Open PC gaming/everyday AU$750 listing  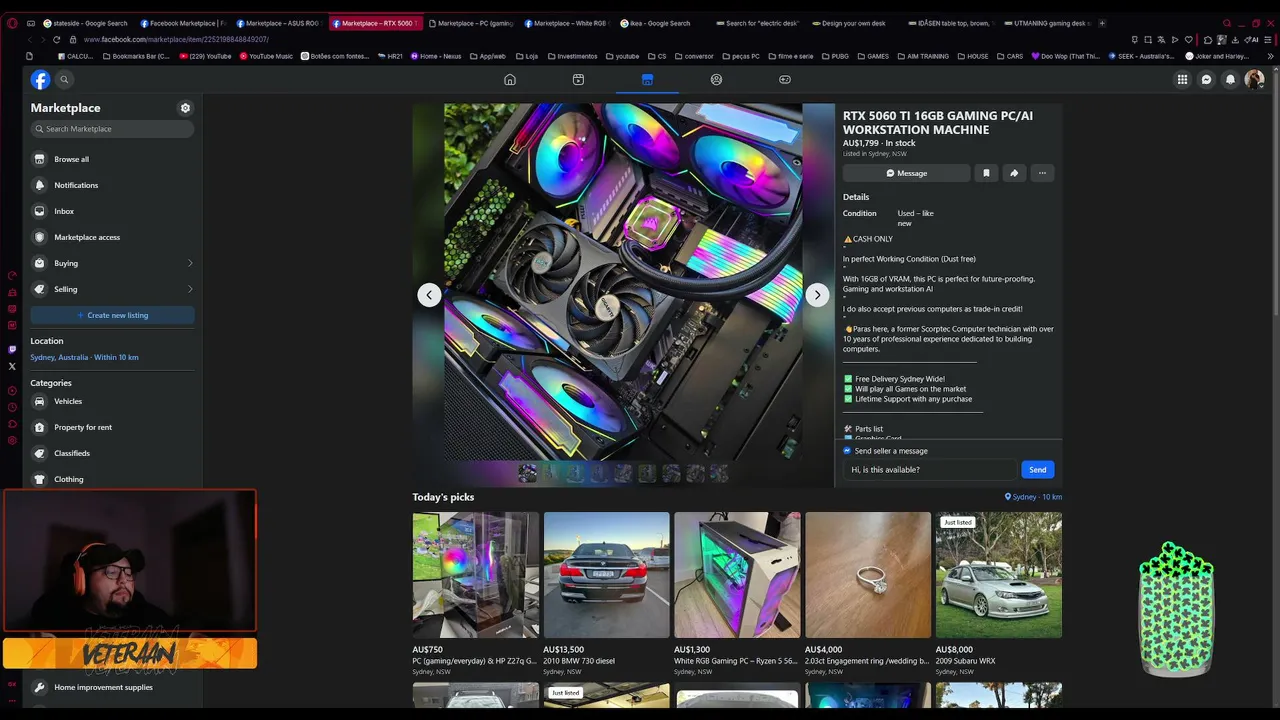coord(475,594)
